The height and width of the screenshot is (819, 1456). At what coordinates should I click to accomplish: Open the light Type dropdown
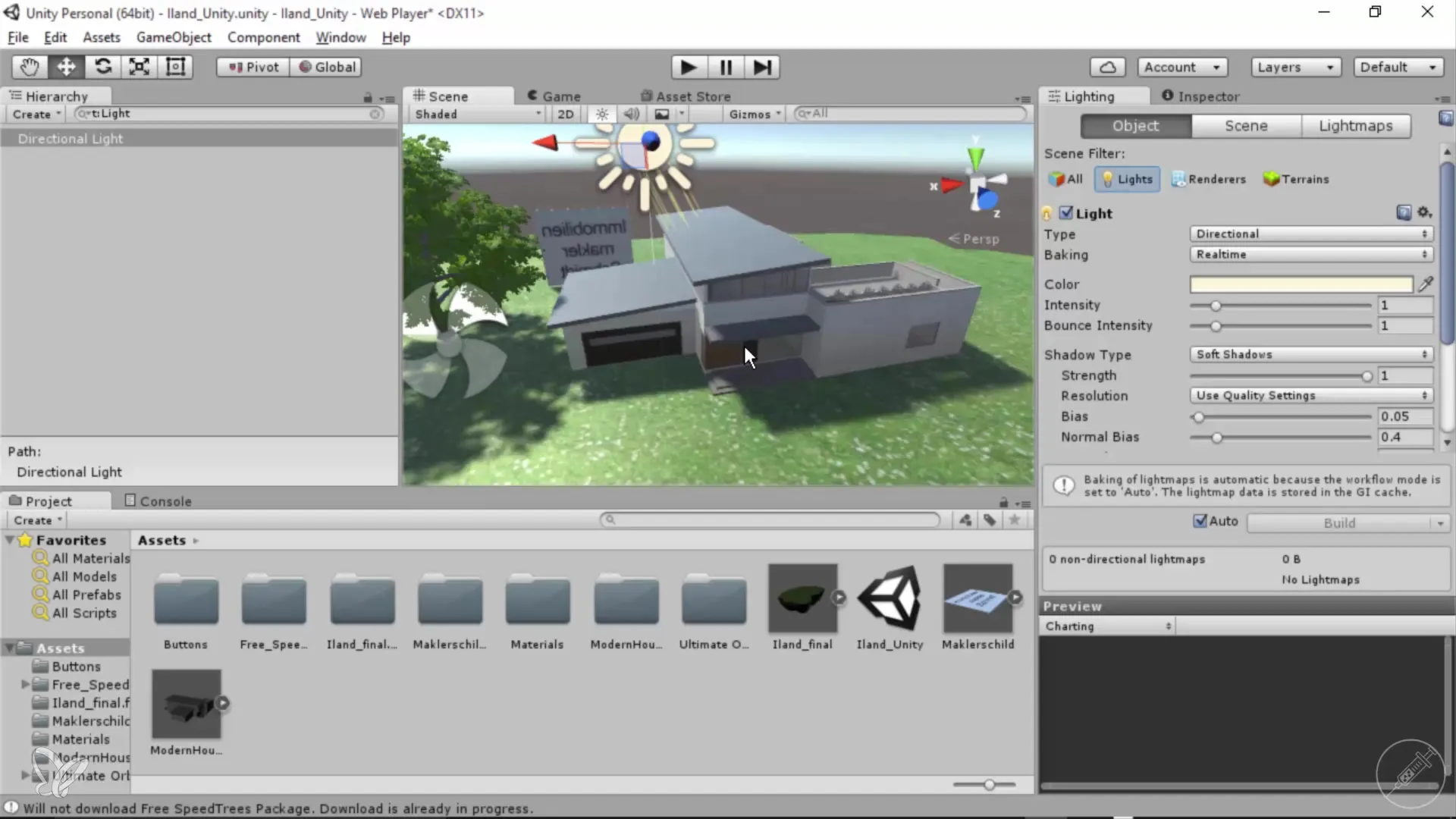point(1311,234)
